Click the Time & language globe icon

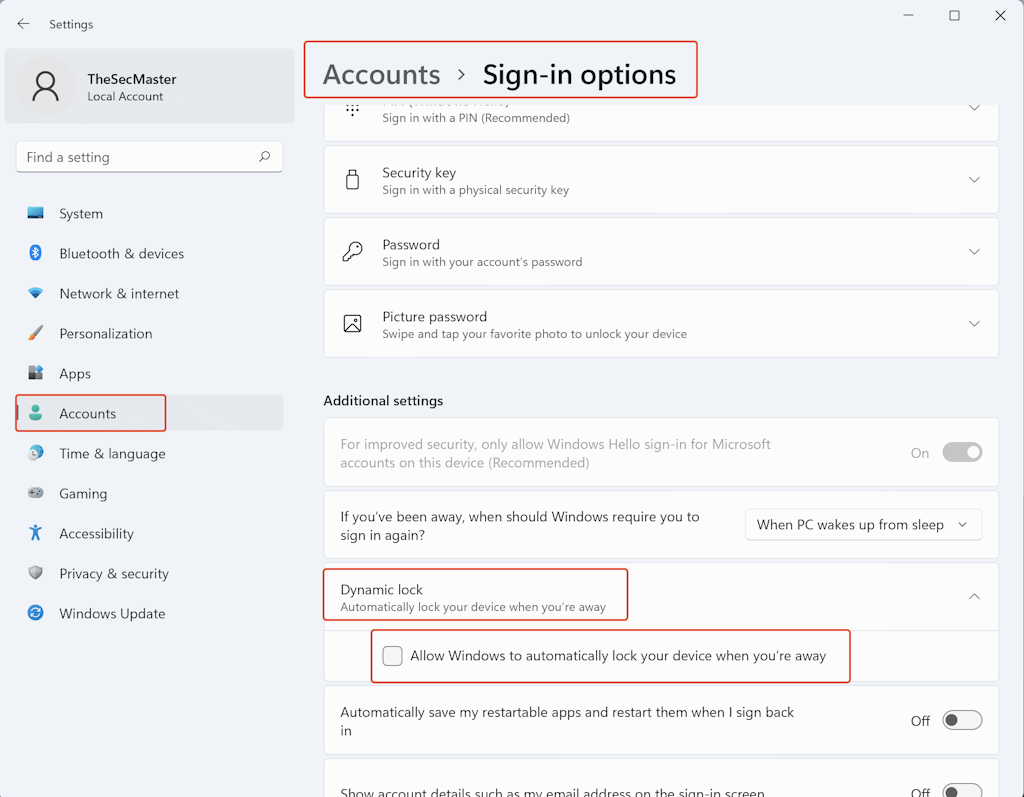click(x=35, y=453)
